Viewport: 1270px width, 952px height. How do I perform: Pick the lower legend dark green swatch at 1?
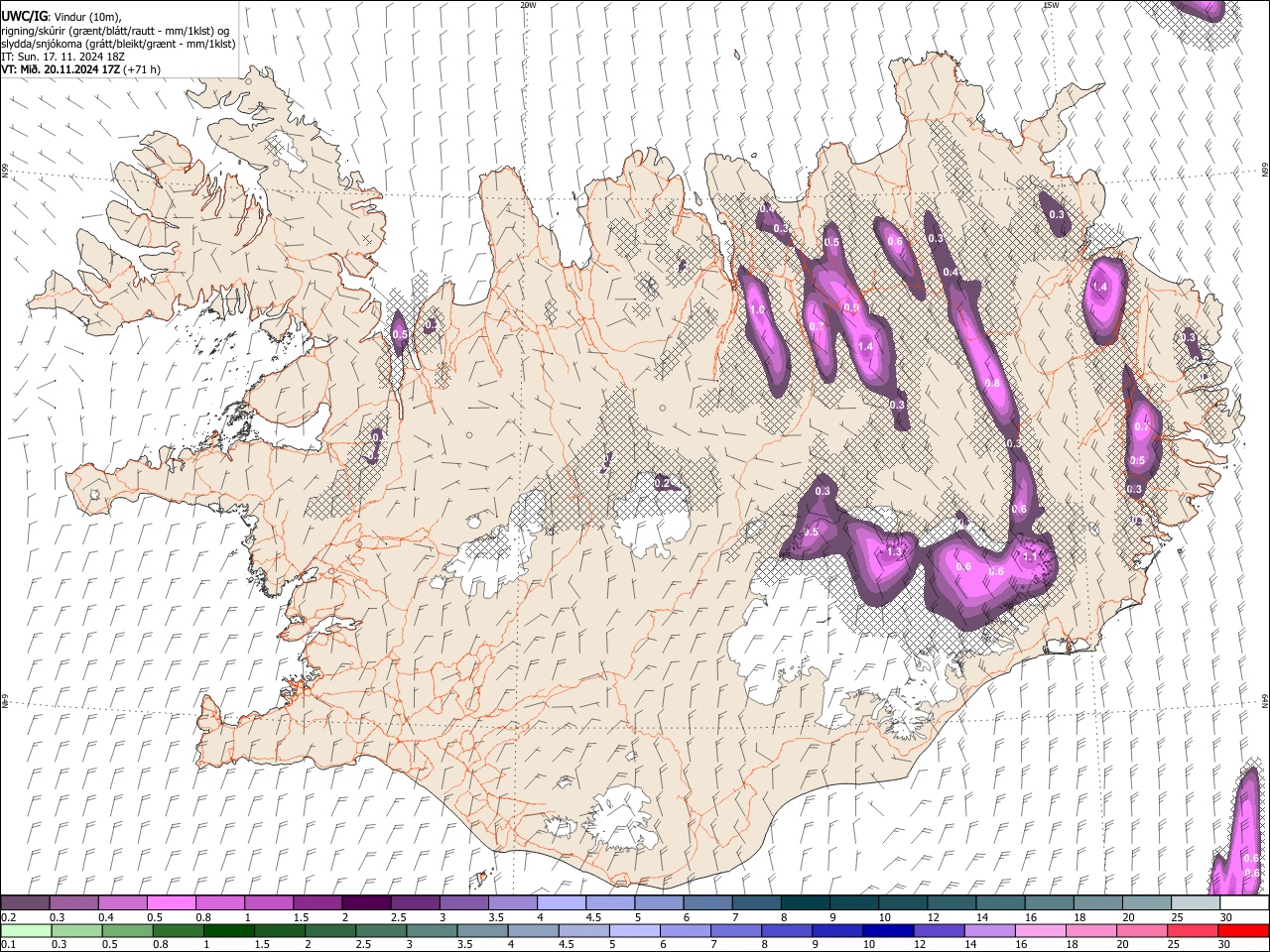point(228,931)
